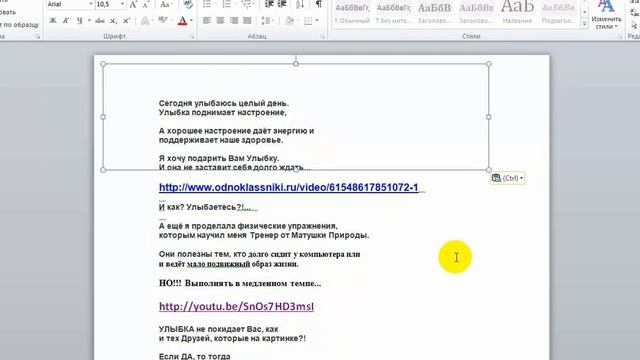640x360 pixels.
Task: Open the Стили pane launcher
Action: tap(620, 37)
